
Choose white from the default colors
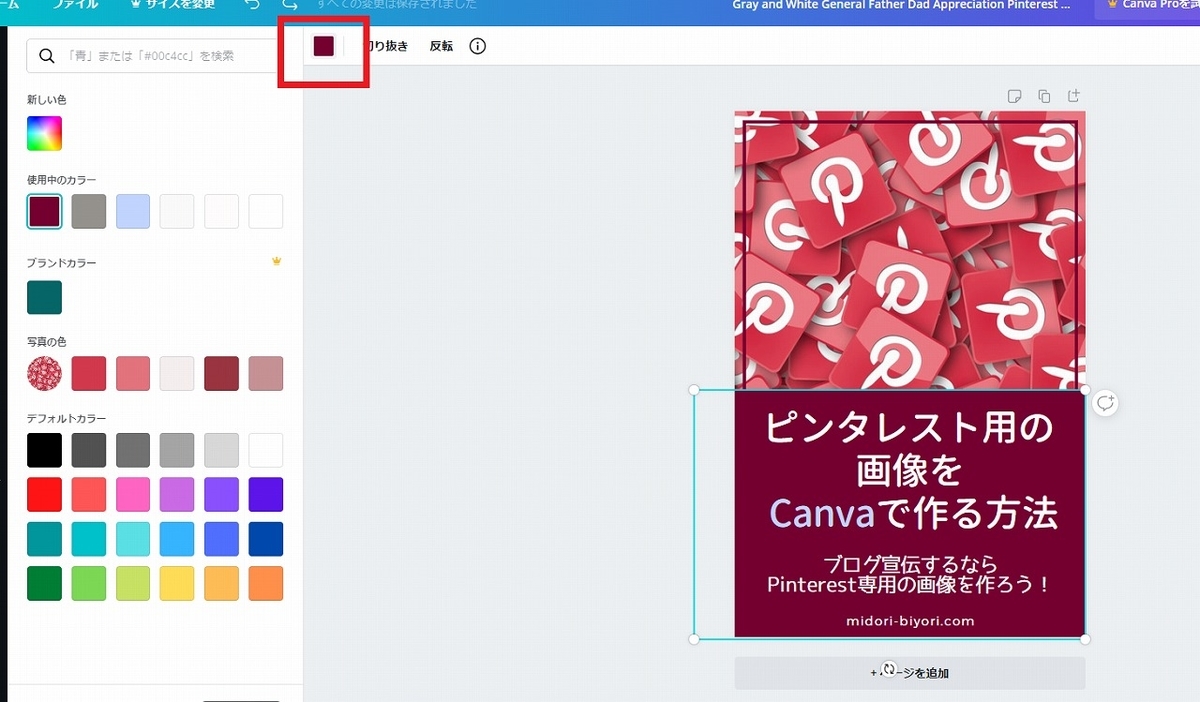(x=266, y=450)
